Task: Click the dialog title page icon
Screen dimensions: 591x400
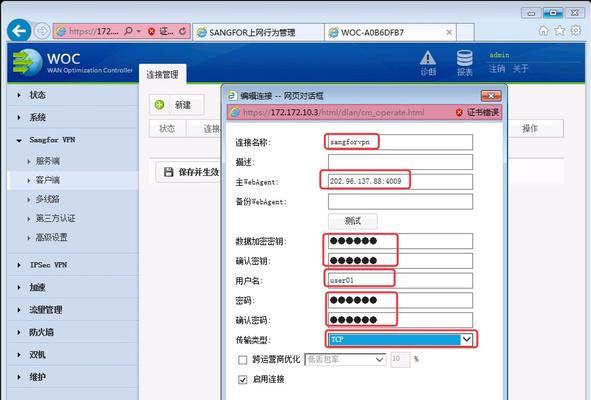Action: (232, 95)
